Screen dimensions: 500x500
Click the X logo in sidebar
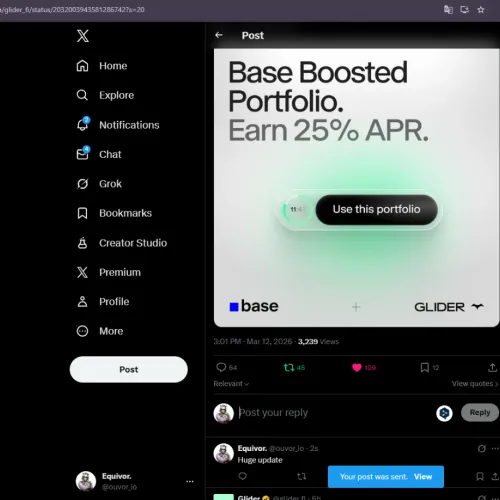83,36
